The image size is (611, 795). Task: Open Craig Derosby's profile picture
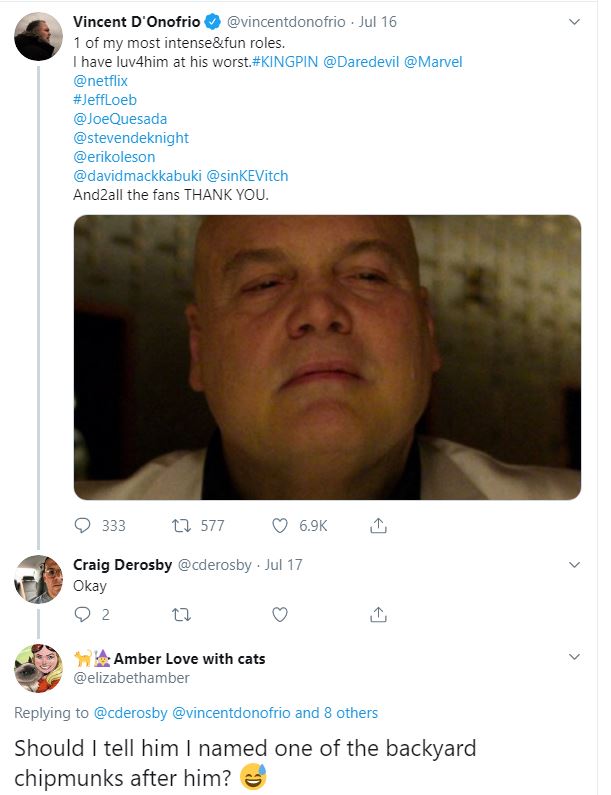coord(39,579)
